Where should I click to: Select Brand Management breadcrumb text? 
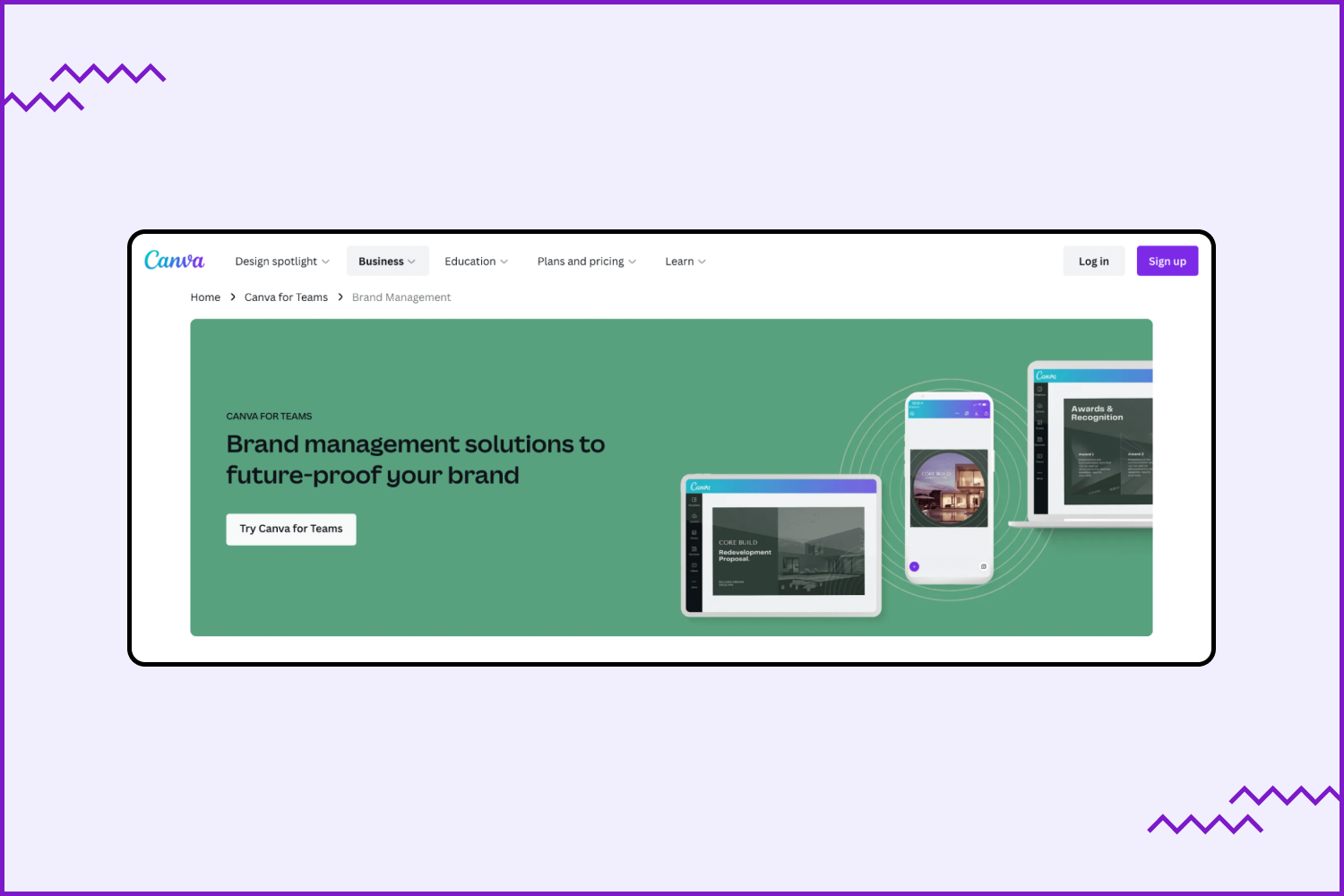point(401,297)
